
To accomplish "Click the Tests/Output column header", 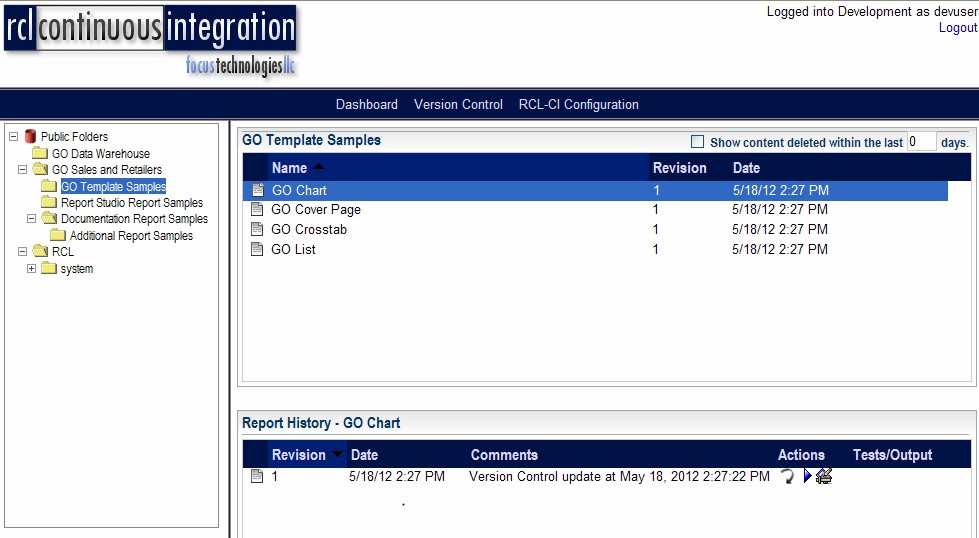I will pos(892,454).
